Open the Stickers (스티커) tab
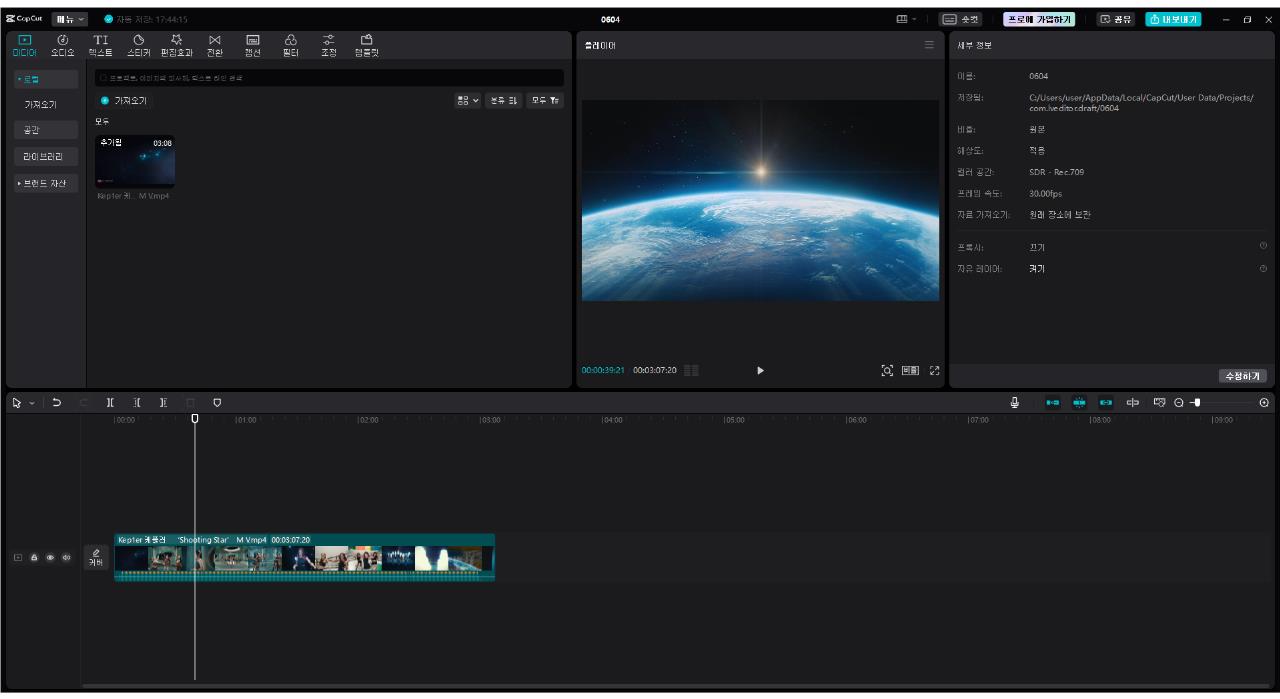The height and width of the screenshot is (699, 1280). click(138, 45)
